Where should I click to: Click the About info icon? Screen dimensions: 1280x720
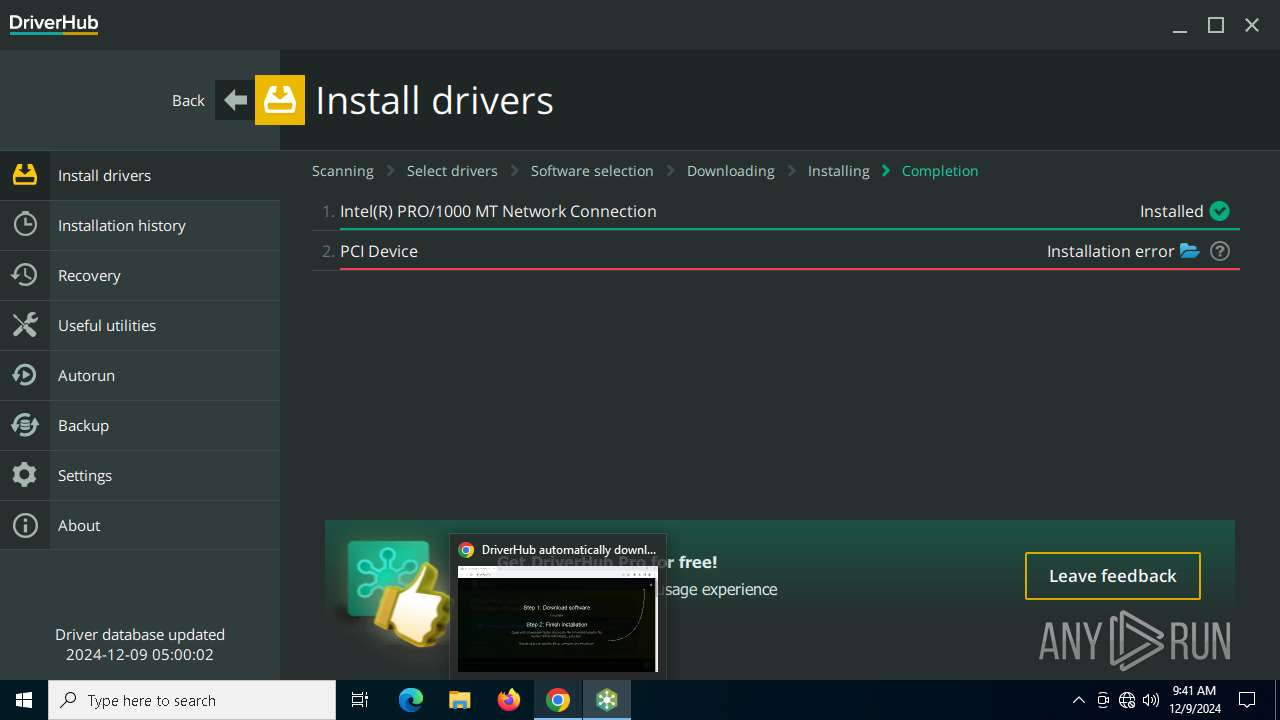click(25, 525)
